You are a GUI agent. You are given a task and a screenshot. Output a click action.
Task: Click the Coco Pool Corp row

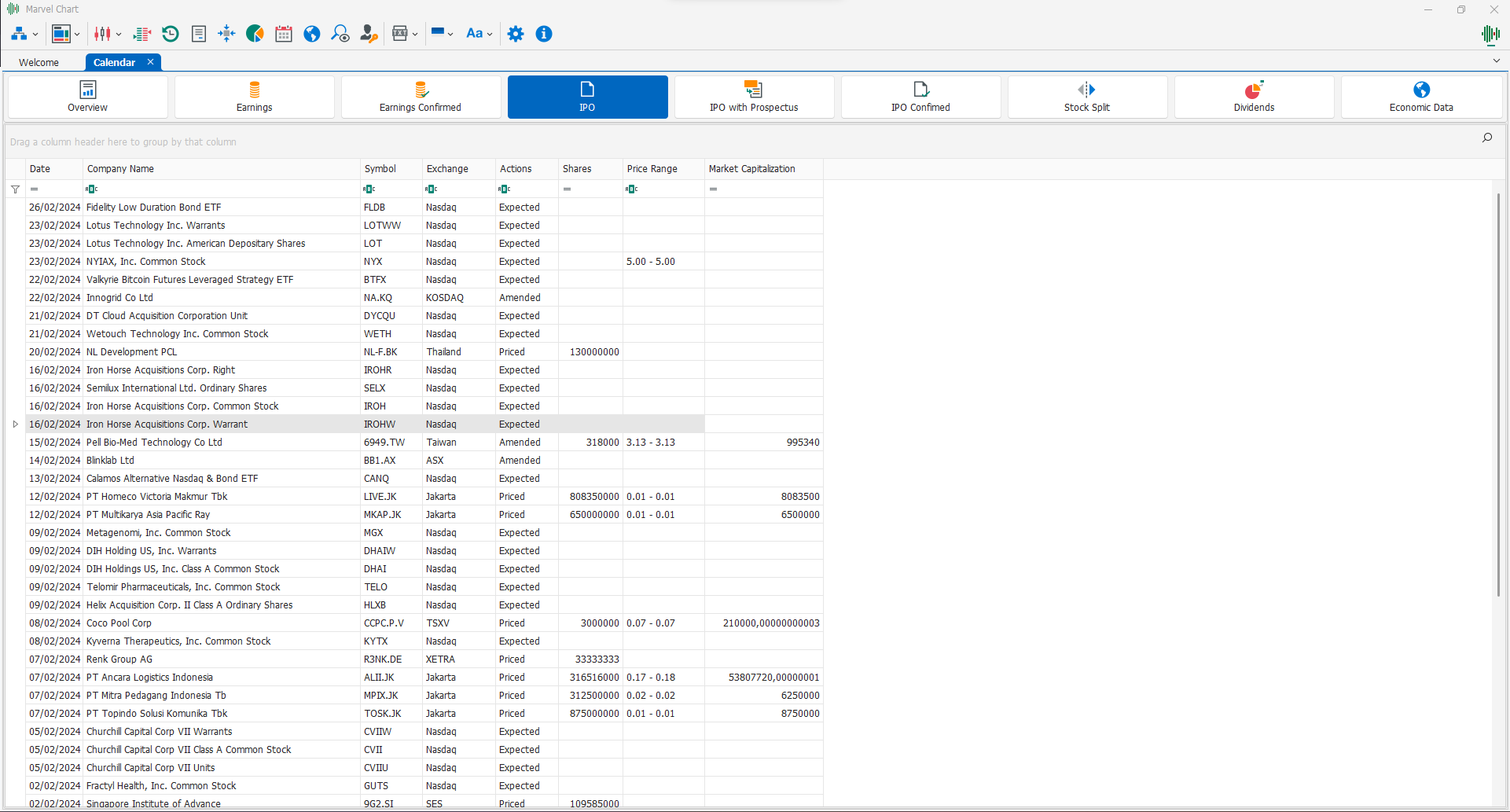(424, 623)
